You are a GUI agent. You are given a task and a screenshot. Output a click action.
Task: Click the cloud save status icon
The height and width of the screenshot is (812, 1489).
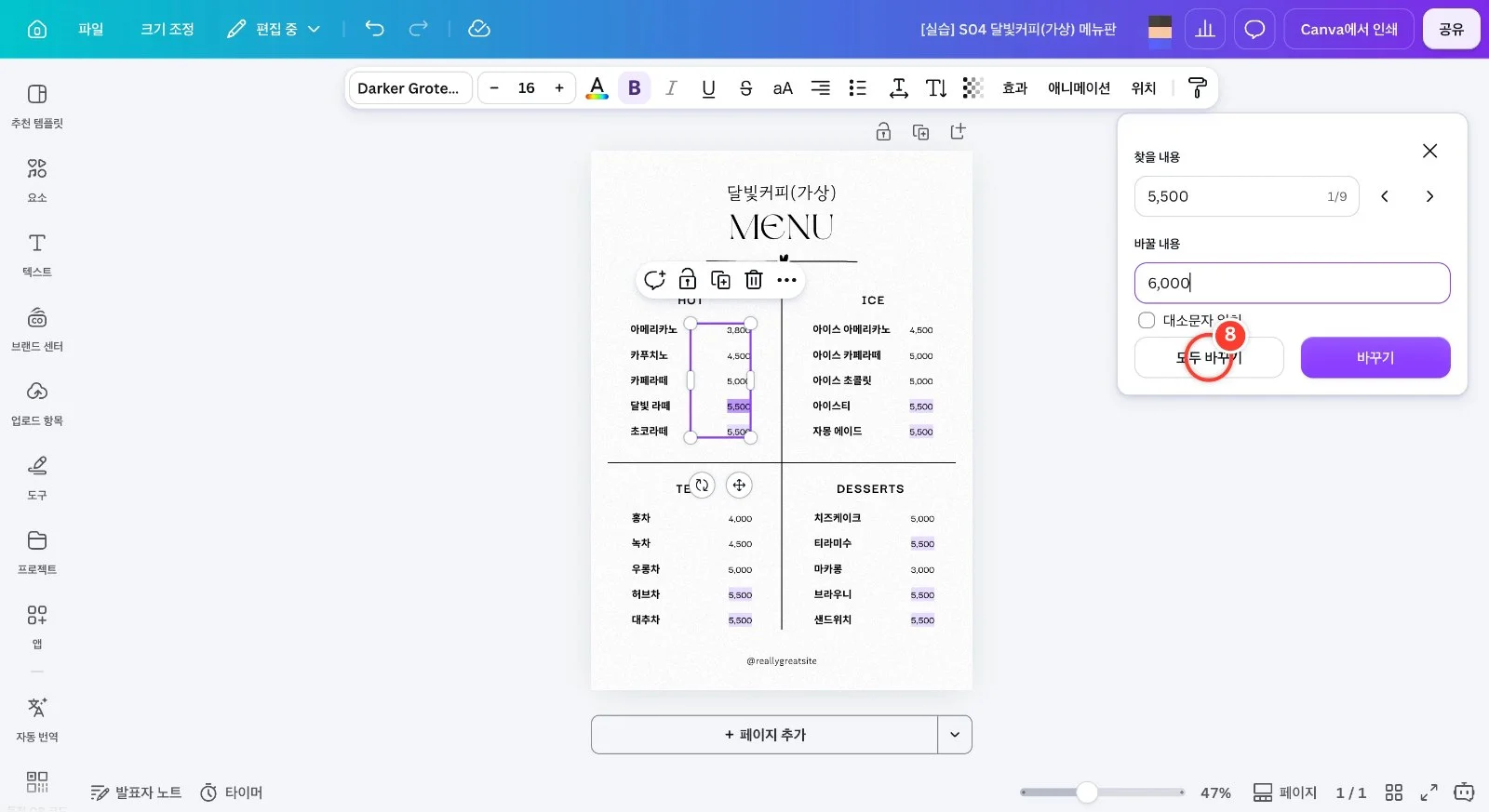(479, 29)
